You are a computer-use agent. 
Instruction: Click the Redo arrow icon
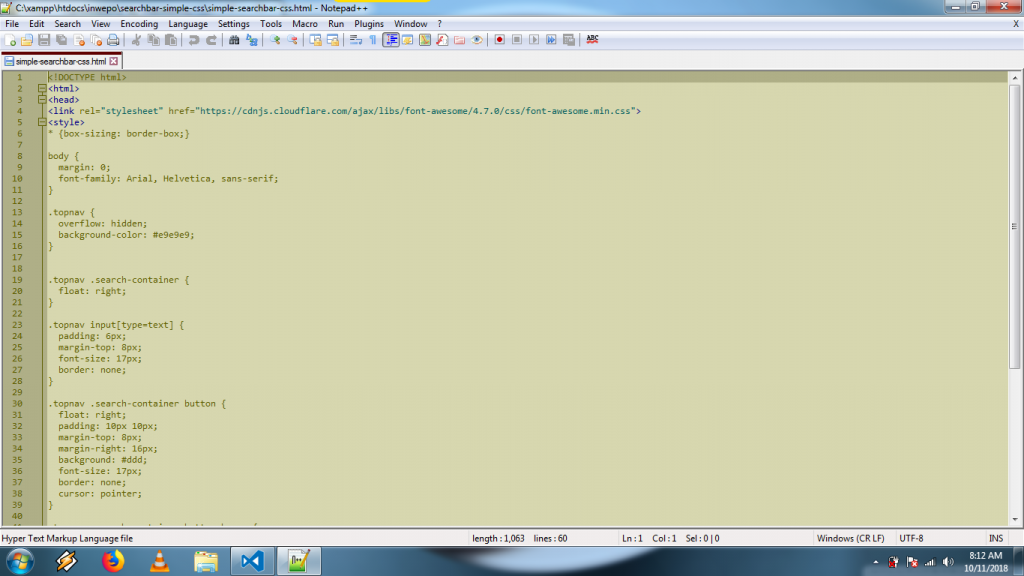tap(211, 40)
